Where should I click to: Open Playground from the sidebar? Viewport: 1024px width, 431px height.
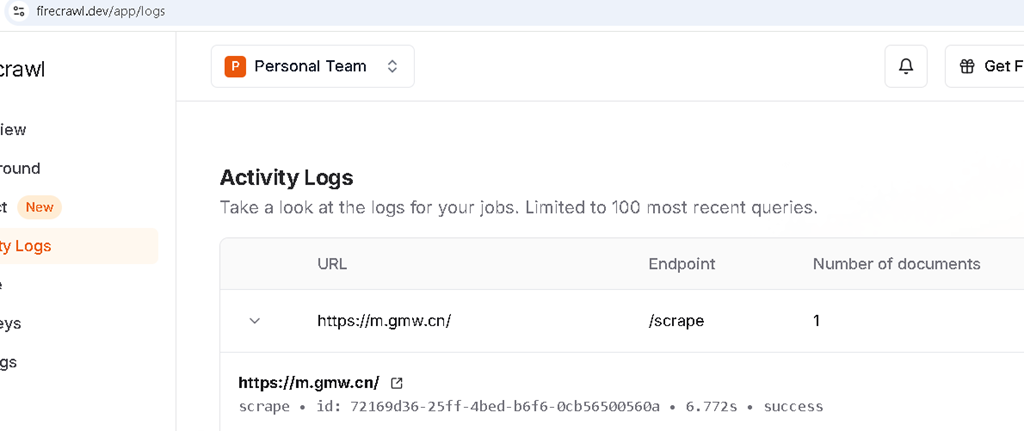pos(20,168)
